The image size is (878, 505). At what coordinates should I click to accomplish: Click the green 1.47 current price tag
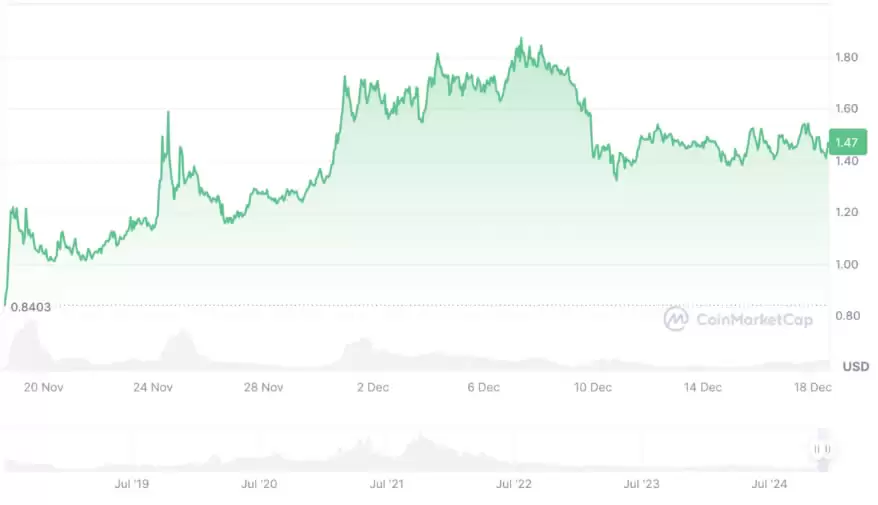tap(846, 144)
